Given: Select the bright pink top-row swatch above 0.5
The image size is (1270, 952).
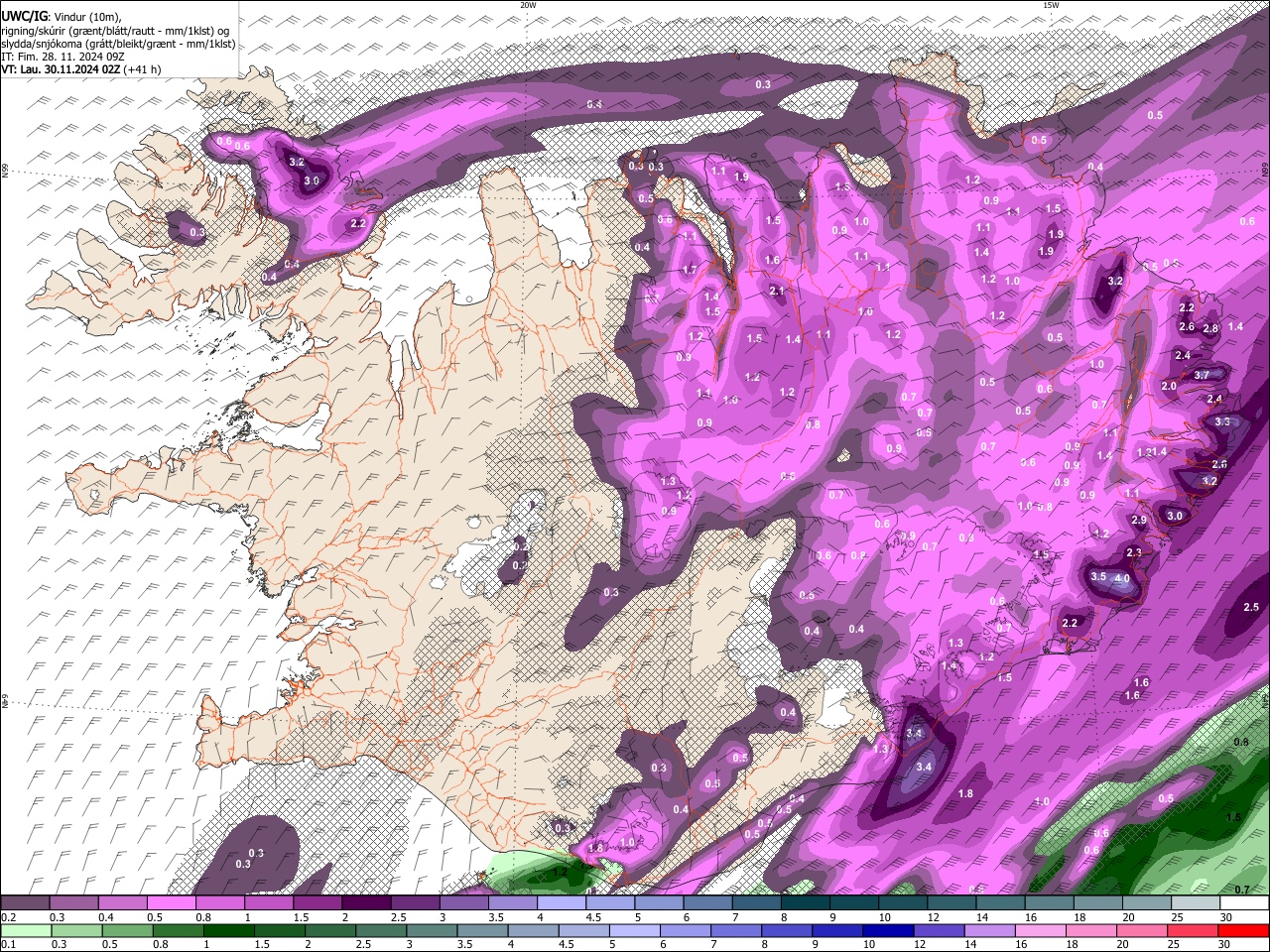Looking at the screenshot, I should click(172, 903).
